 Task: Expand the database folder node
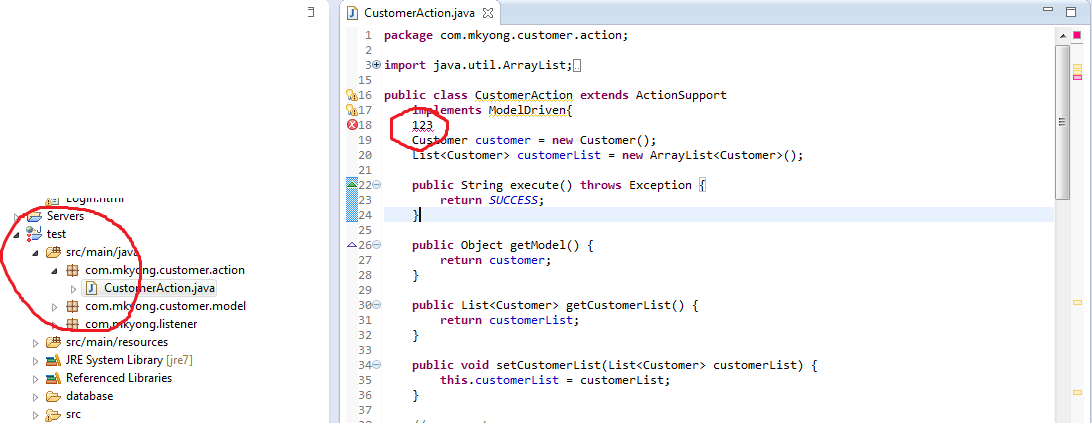click(36, 397)
